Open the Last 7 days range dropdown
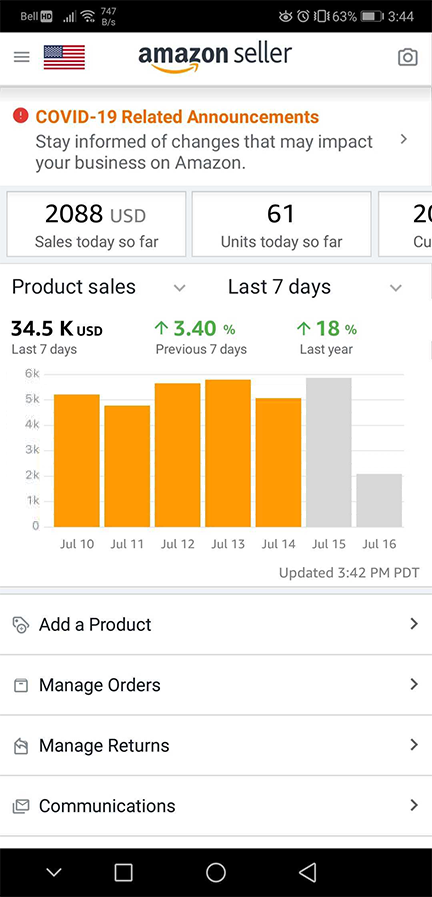This screenshot has width=432, height=897. point(315,287)
